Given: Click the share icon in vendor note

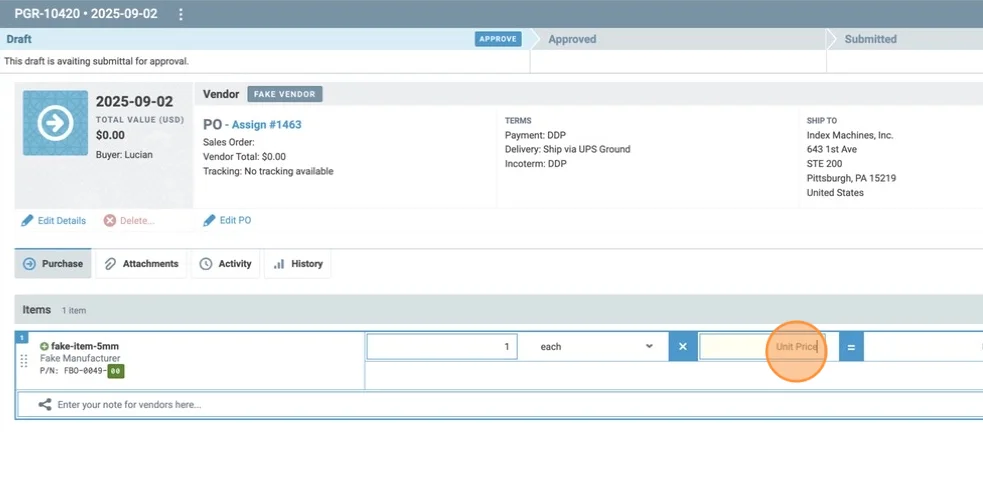Looking at the screenshot, I should click(45, 405).
